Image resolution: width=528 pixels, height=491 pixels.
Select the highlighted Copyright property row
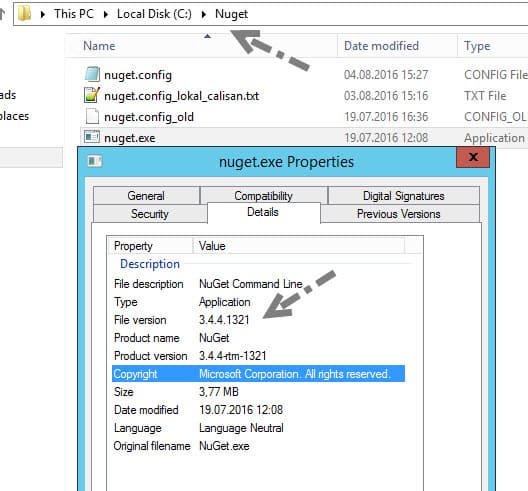tap(258, 374)
